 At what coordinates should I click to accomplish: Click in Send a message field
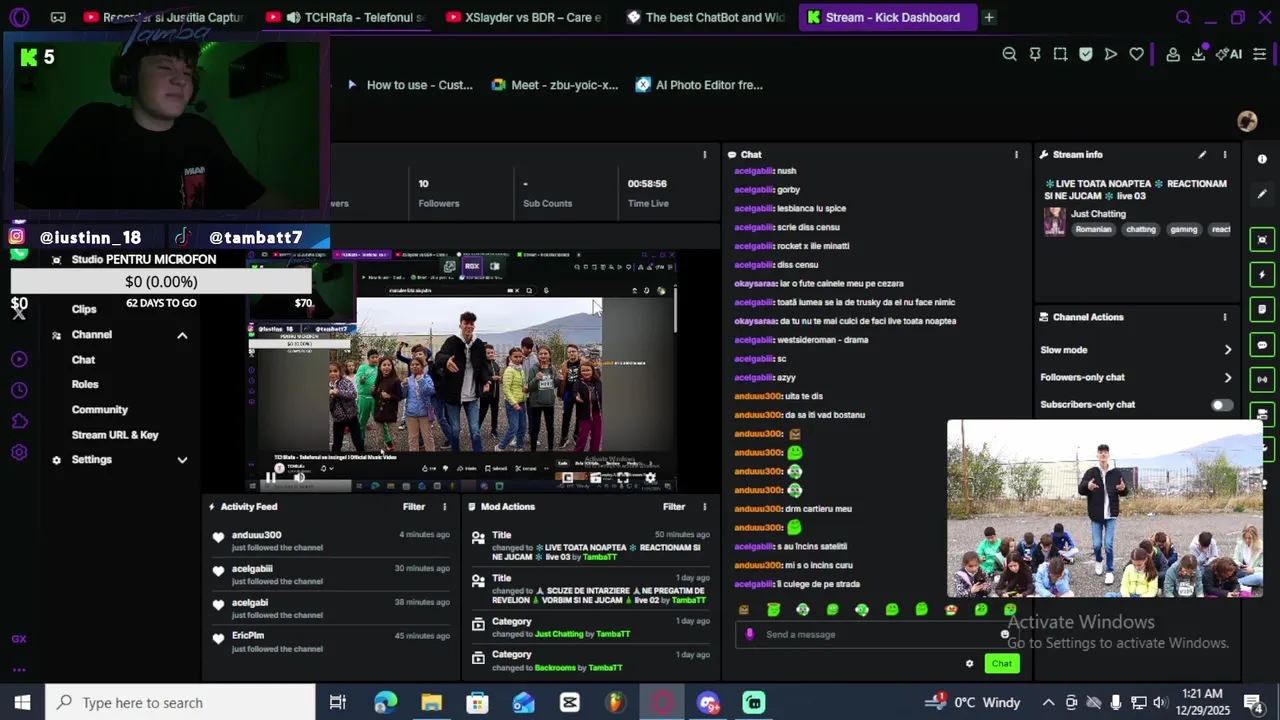tap(875, 634)
